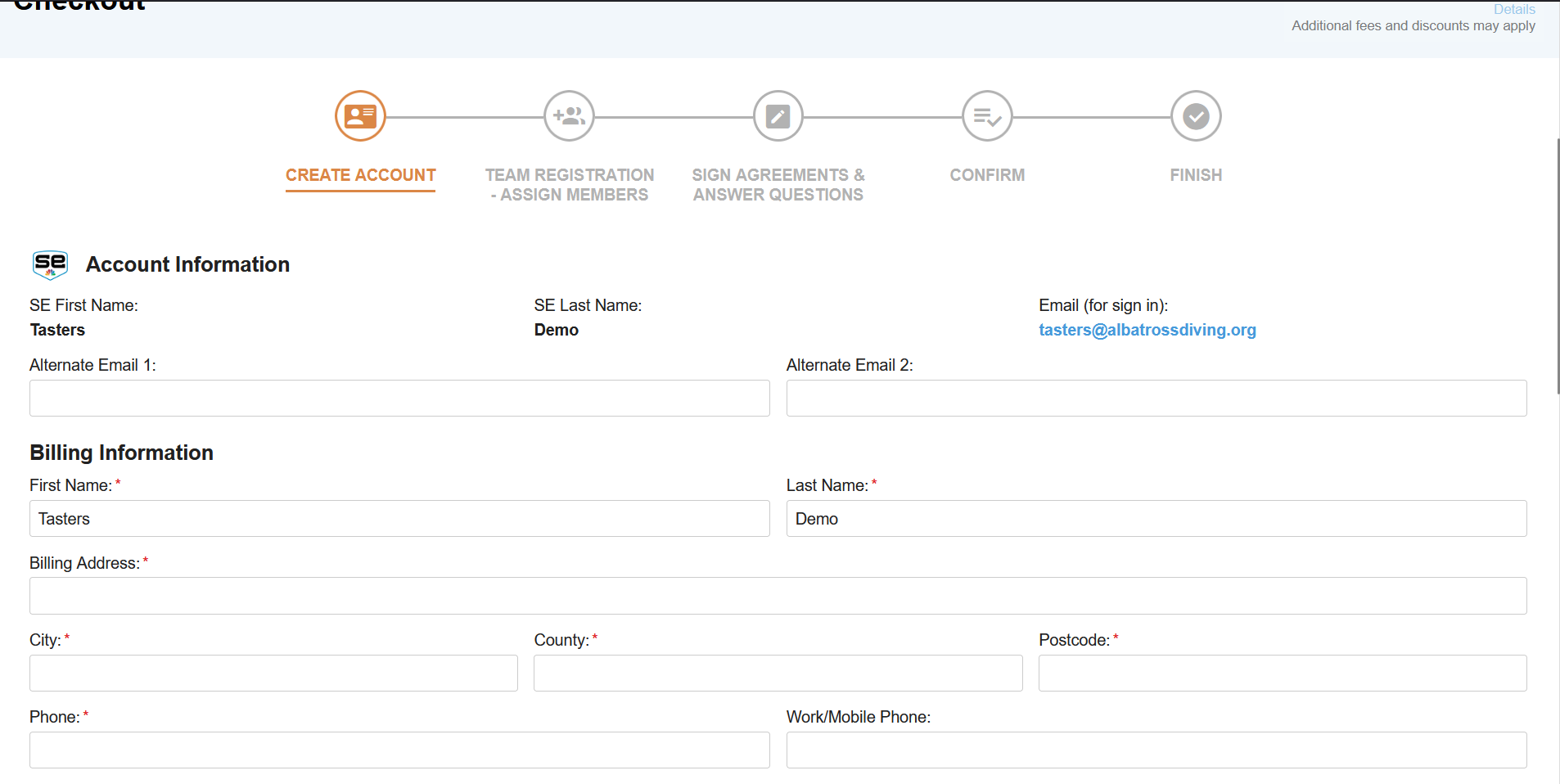The image size is (1560, 784).
Task: Select the billing First Name field
Action: 399,518
